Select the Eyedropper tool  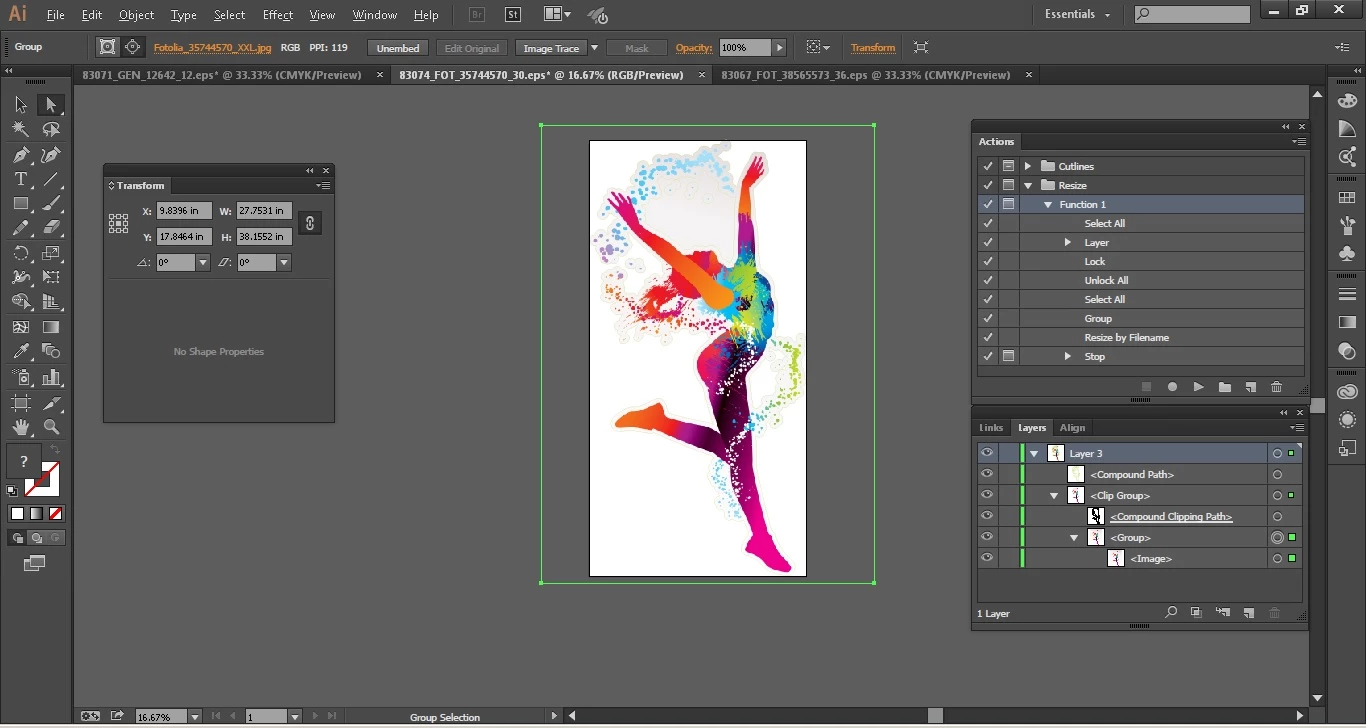pyautogui.click(x=21, y=352)
